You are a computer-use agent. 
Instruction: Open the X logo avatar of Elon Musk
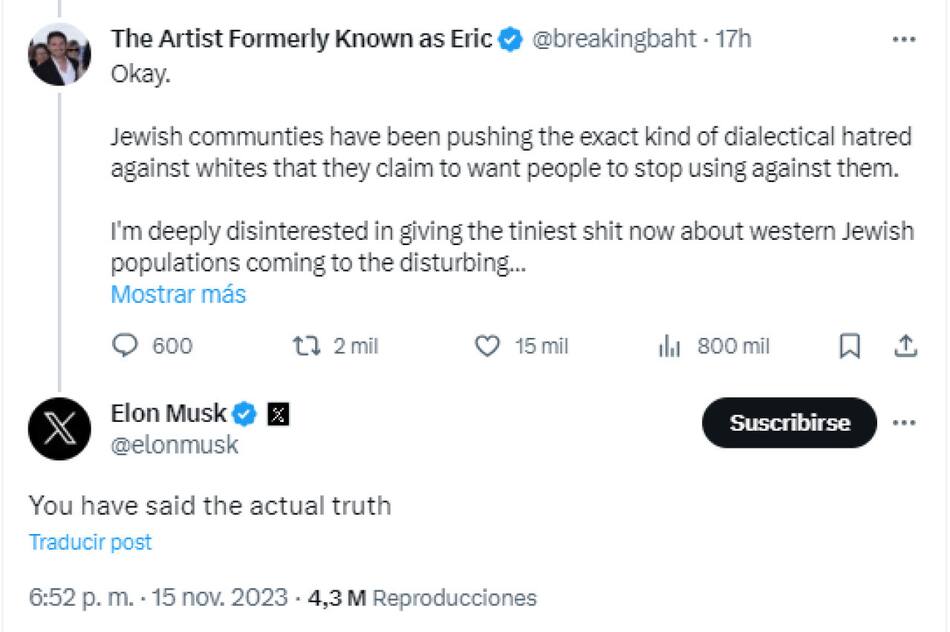click(x=60, y=428)
